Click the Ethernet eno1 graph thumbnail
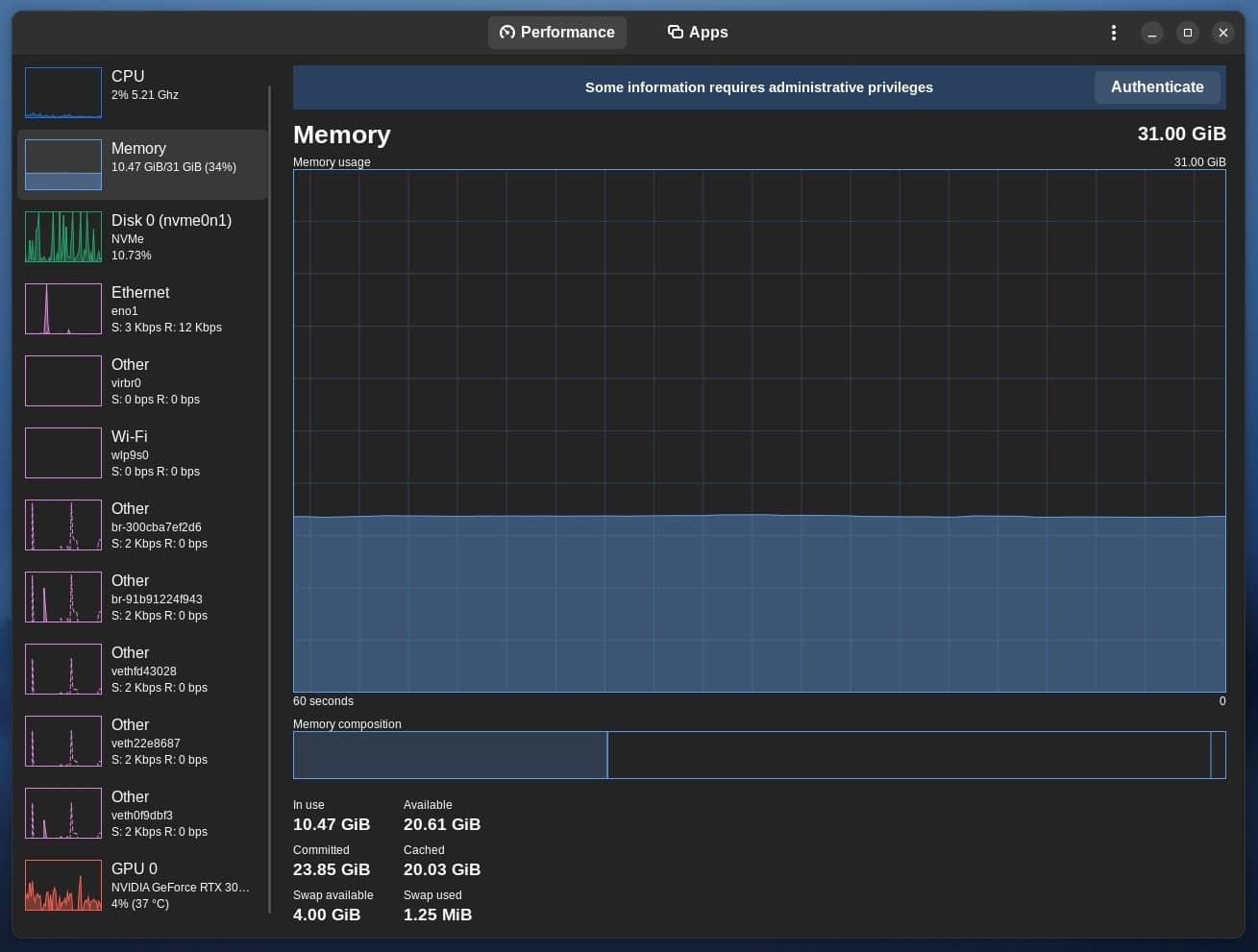The height and width of the screenshot is (952, 1258). pos(62,308)
